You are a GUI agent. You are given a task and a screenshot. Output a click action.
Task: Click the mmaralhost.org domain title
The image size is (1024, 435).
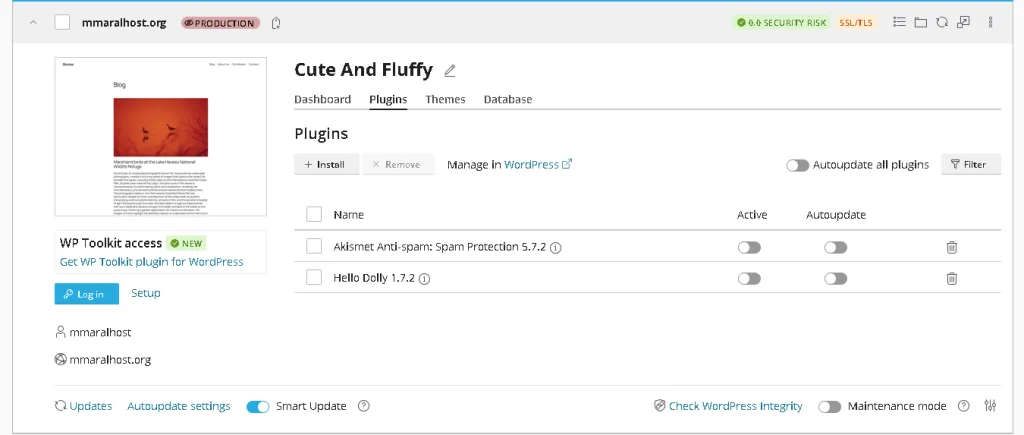point(124,22)
